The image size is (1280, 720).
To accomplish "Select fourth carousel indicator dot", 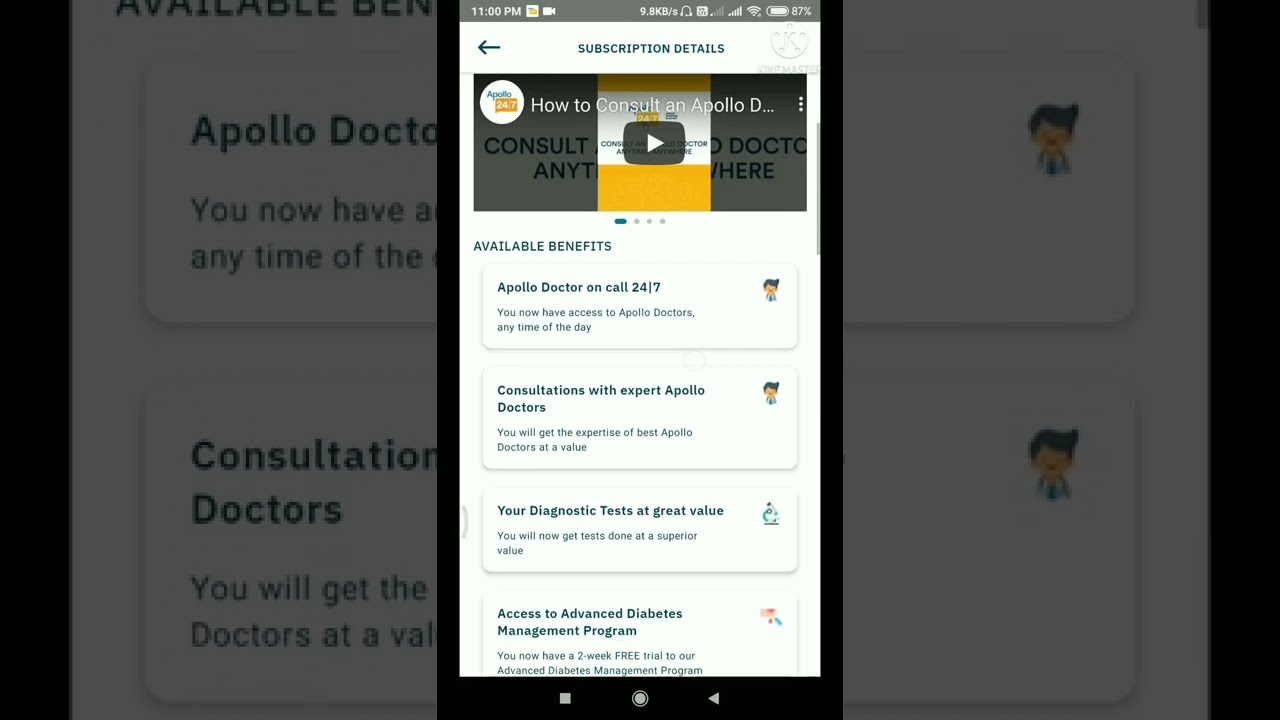I will tap(662, 221).
